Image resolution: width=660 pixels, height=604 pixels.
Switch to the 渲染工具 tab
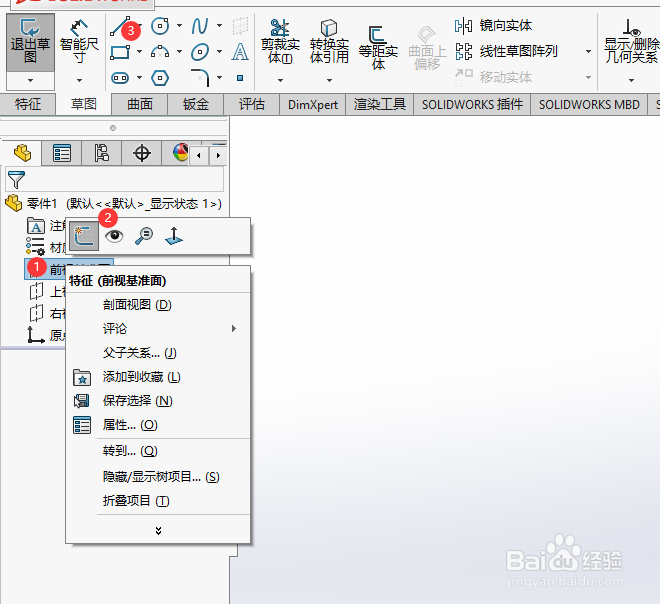[380, 104]
